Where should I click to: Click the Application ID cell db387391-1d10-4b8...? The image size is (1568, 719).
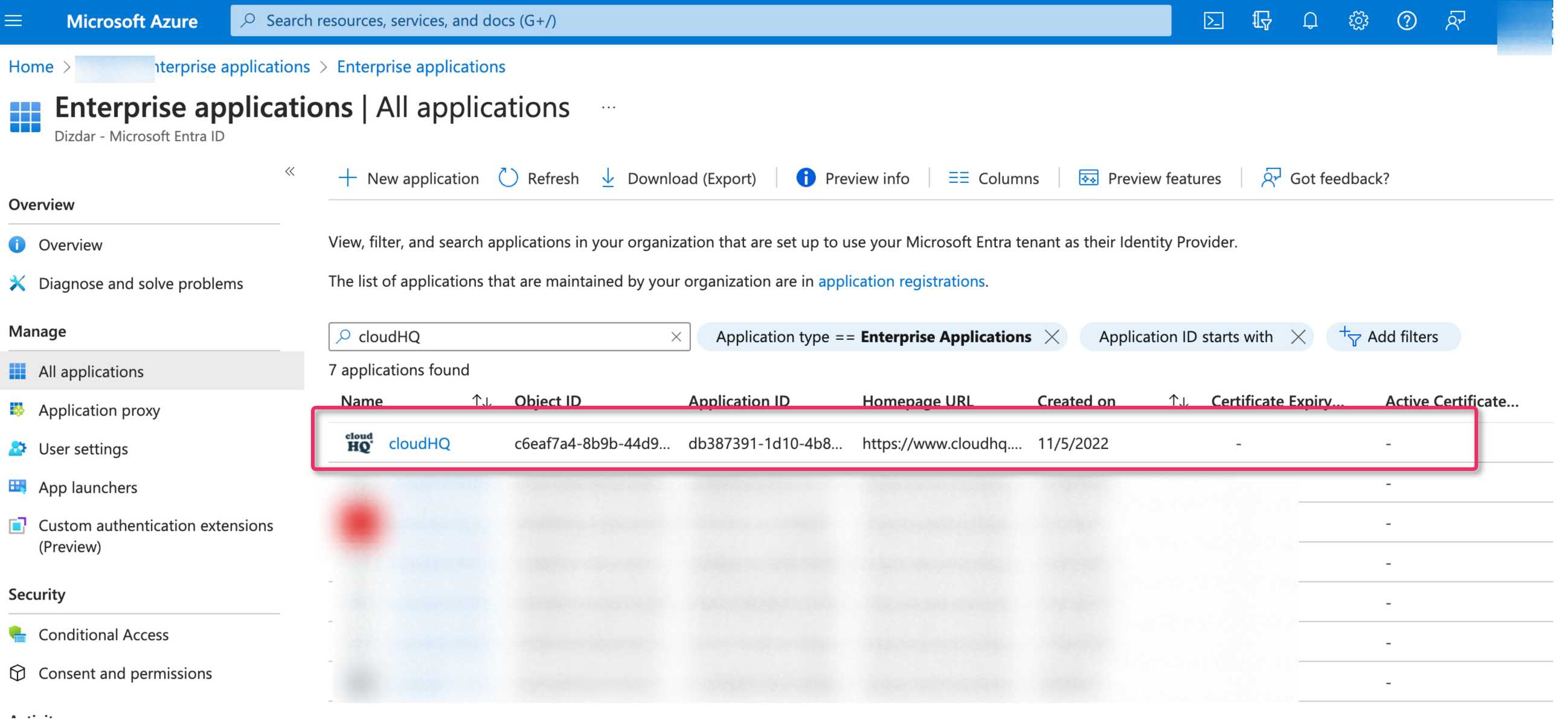(x=765, y=443)
